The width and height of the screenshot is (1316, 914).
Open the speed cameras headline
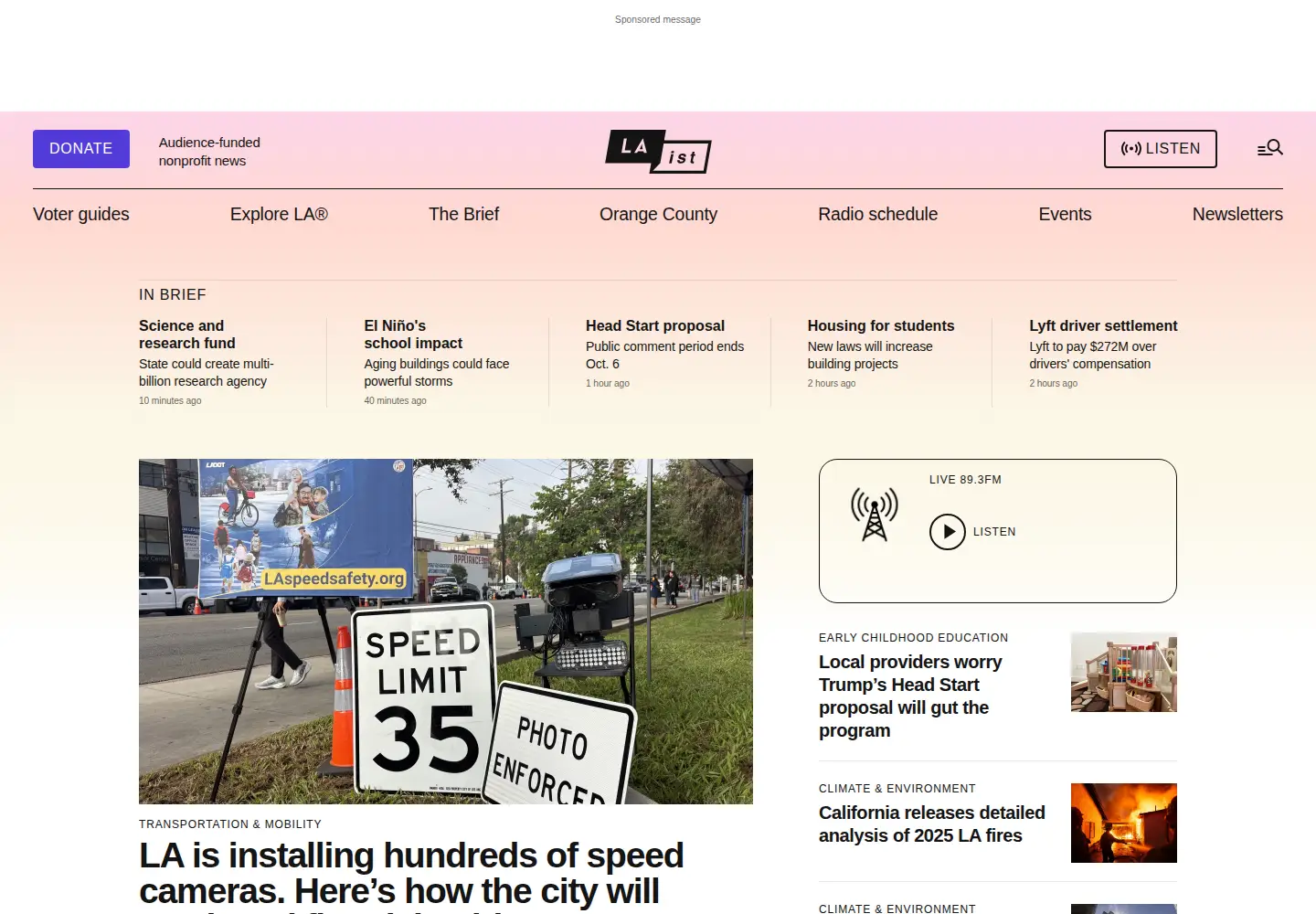tap(411, 876)
